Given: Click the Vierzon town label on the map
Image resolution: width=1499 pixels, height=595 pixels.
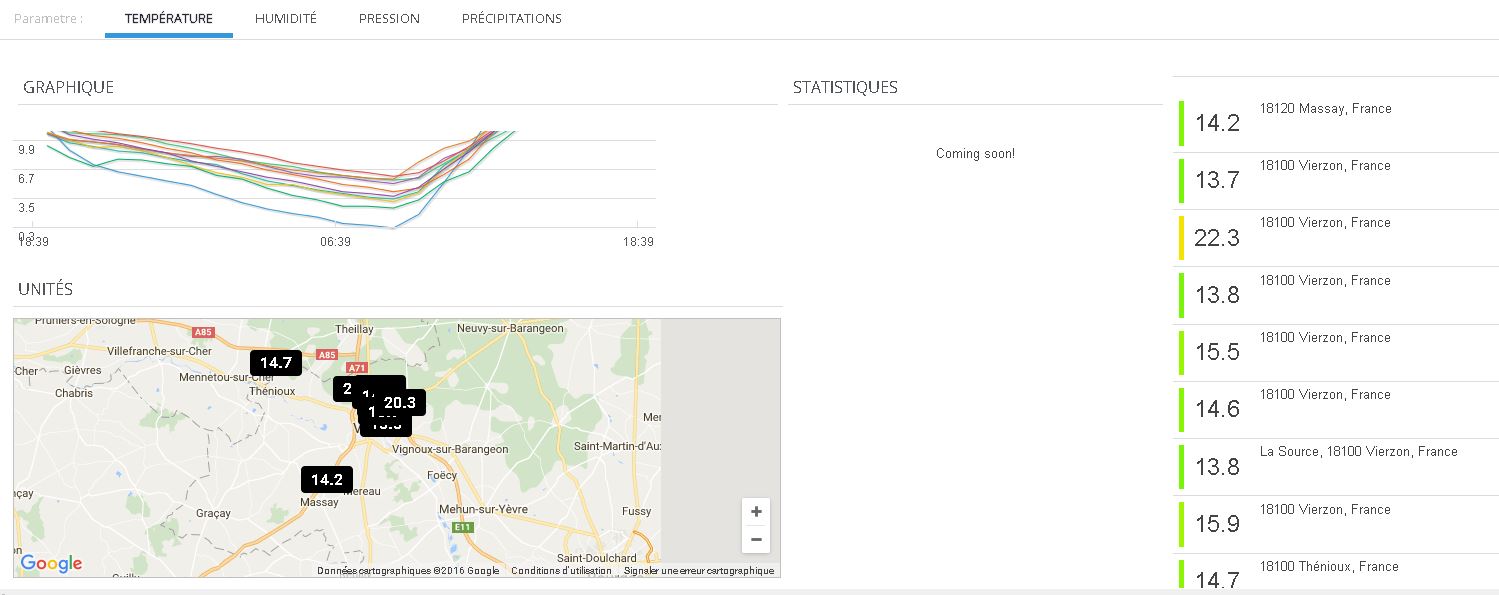Looking at the screenshot, I should coord(354,428).
